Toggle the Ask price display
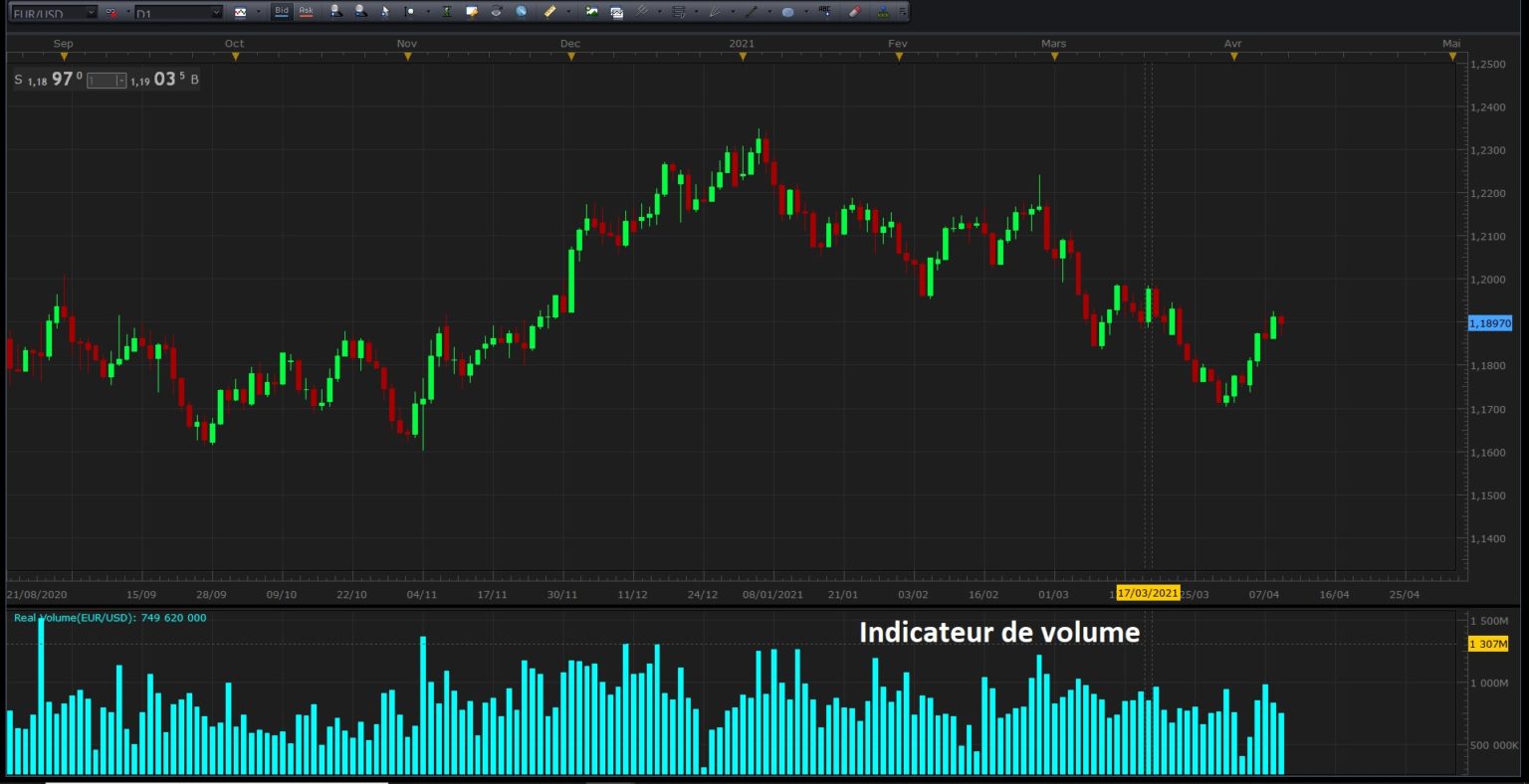 click(x=305, y=12)
